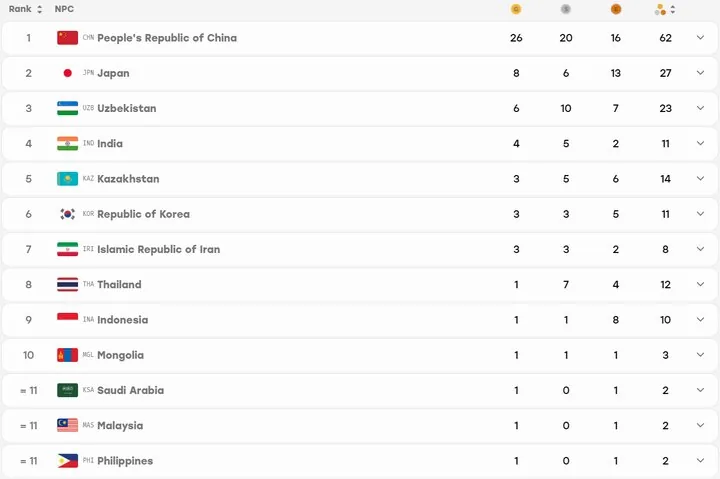
Task: Click the gold medal column icon
Action: tap(516, 9)
